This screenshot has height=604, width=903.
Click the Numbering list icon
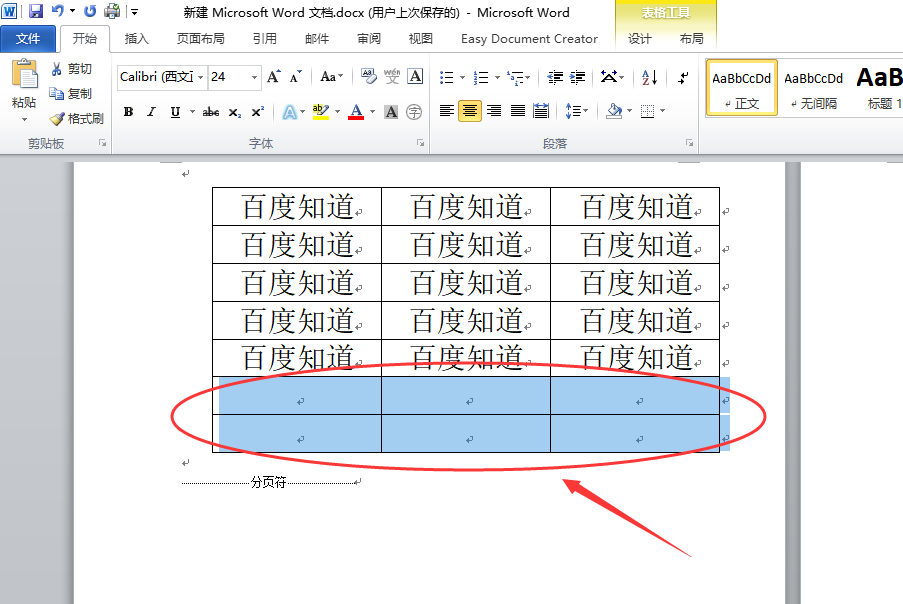[x=481, y=77]
